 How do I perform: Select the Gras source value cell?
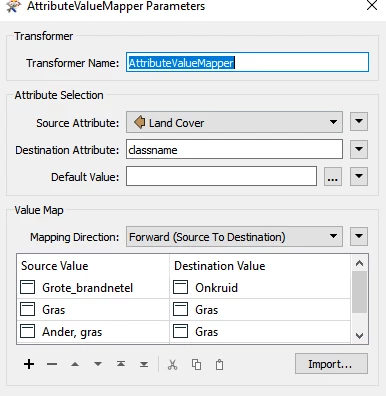[93, 310]
